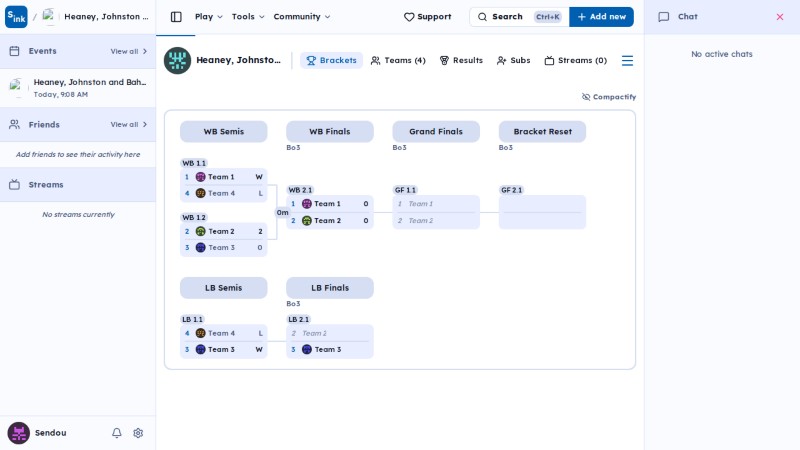
Task: Click the Results medal icon
Action: point(444,61)
